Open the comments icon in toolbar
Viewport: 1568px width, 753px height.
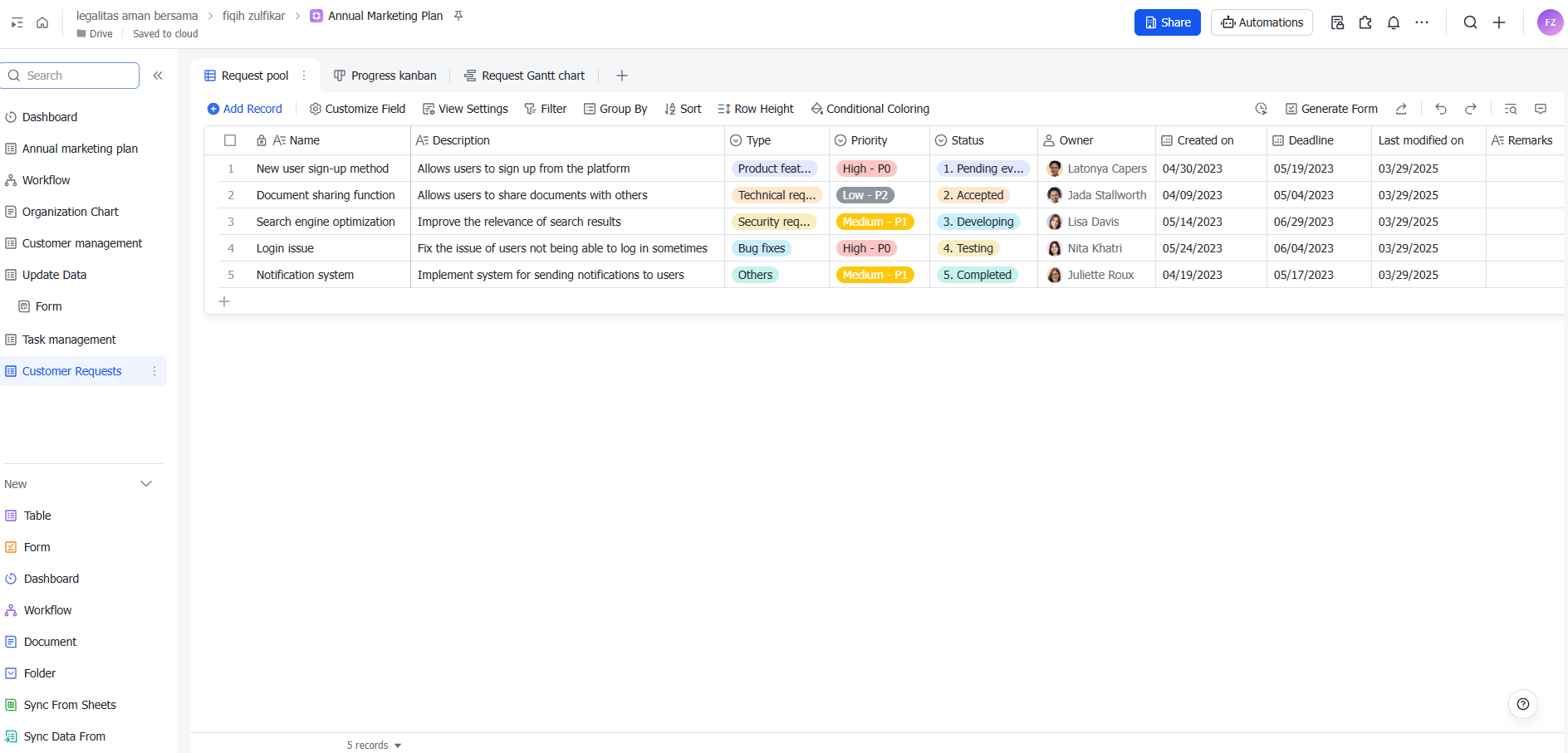[1541, 109]
